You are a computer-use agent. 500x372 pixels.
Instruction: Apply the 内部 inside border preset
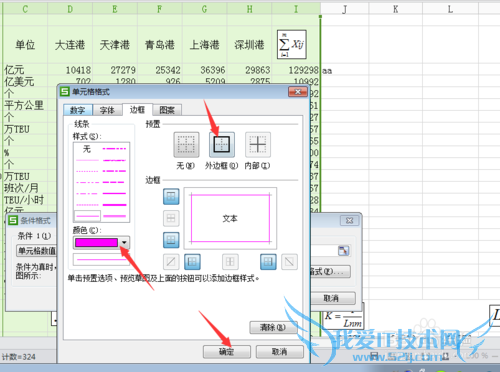tap(258, 144)
